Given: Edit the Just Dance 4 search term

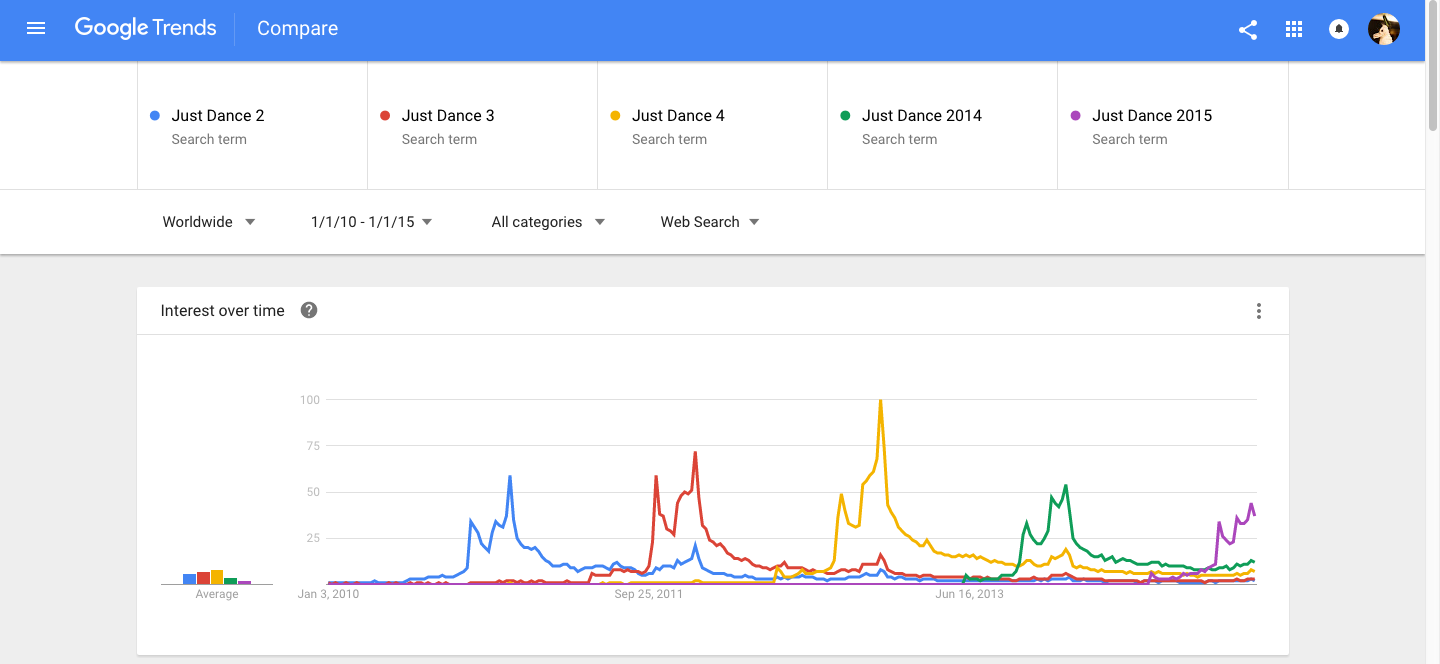Looking at the screenshot, I should pos(678,116).
